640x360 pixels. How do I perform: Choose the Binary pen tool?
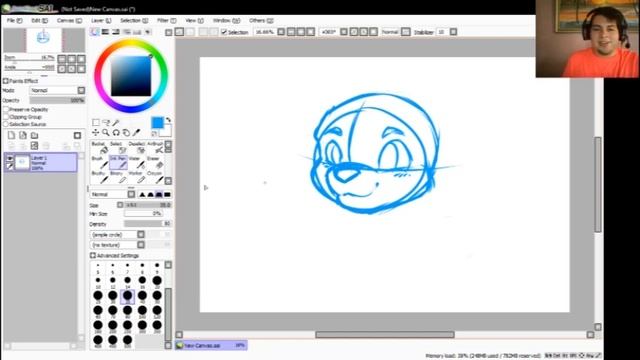click(118, 177)
